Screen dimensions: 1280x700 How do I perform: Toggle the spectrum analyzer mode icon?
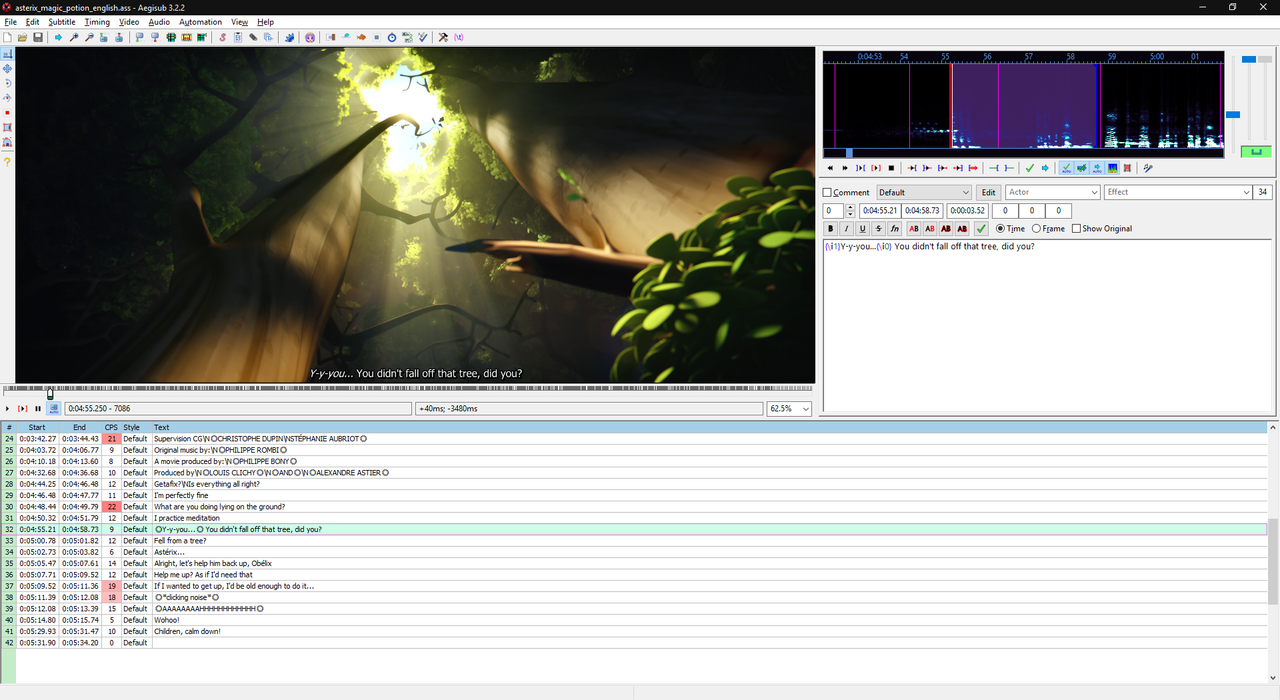(1112, 168)
